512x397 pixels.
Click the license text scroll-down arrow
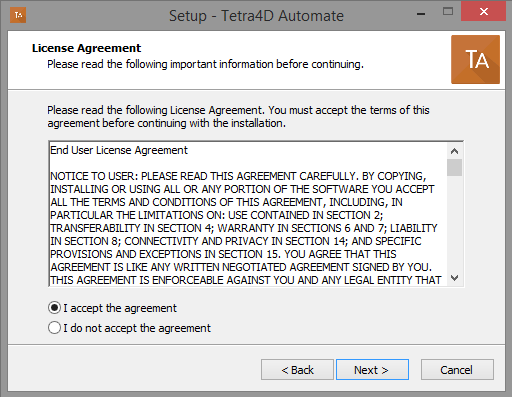click(454, 277)
